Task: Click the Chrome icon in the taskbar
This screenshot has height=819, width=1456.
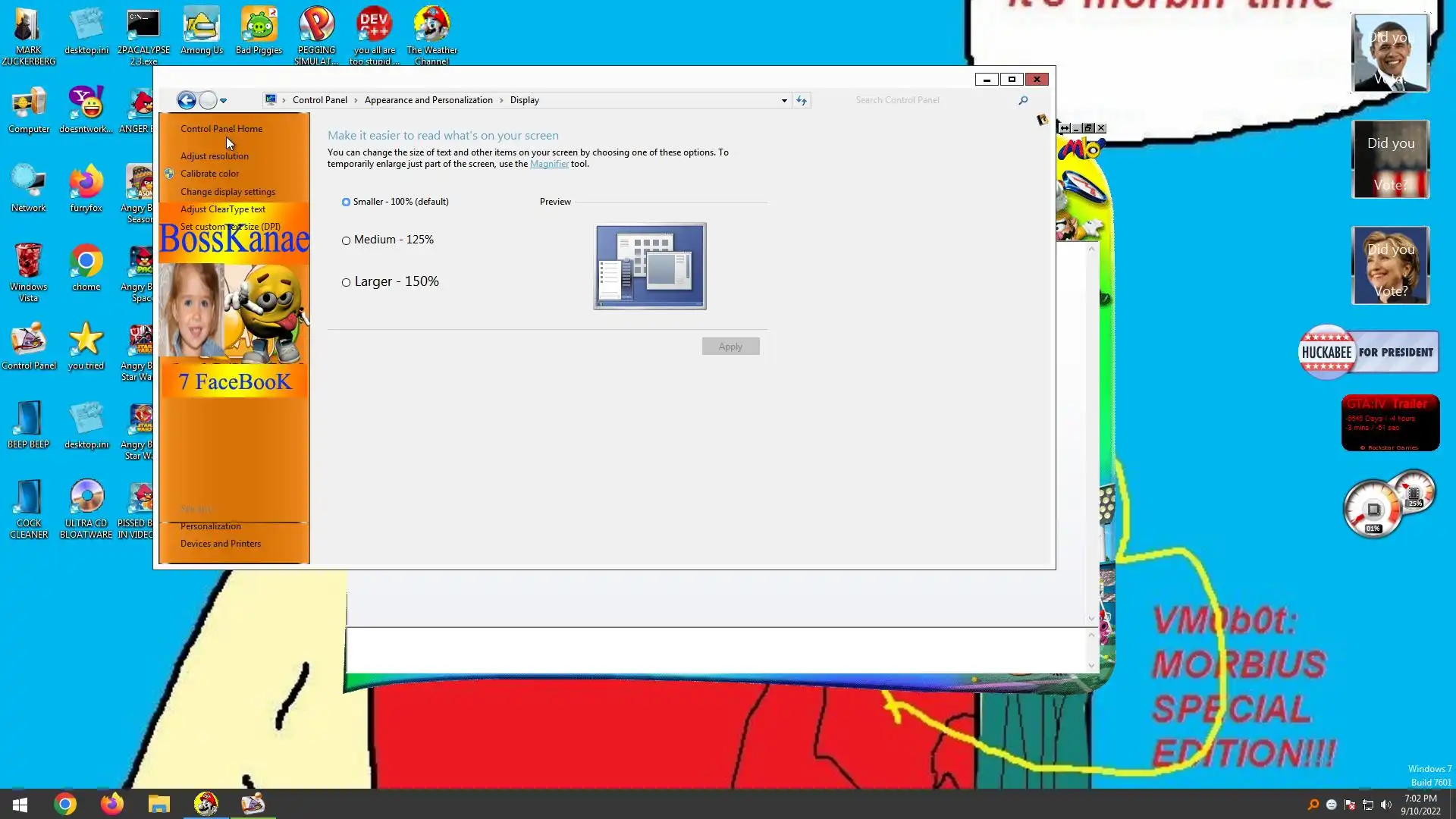Action: (65, 804)
